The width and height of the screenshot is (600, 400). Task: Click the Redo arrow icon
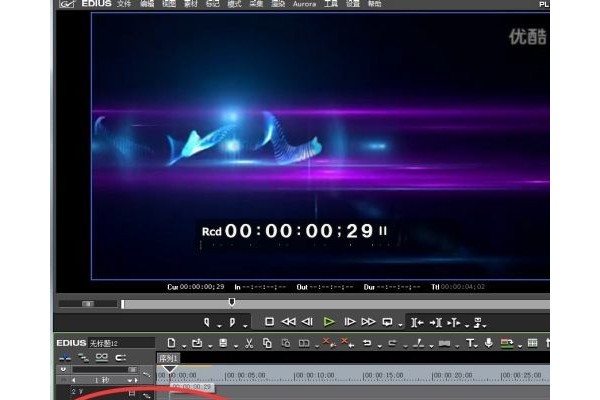click(392, 343)
